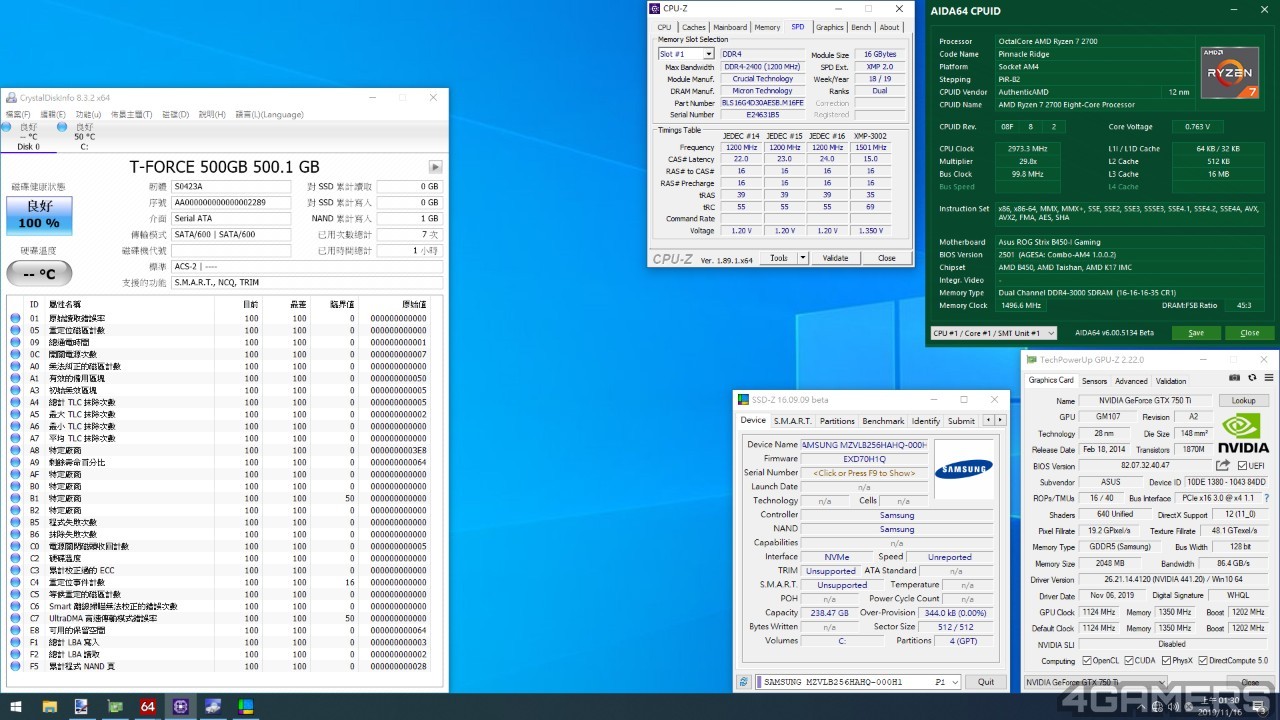
Task: Click the NVIDIA logo in GPU-Z
Action: [1243, 431]
